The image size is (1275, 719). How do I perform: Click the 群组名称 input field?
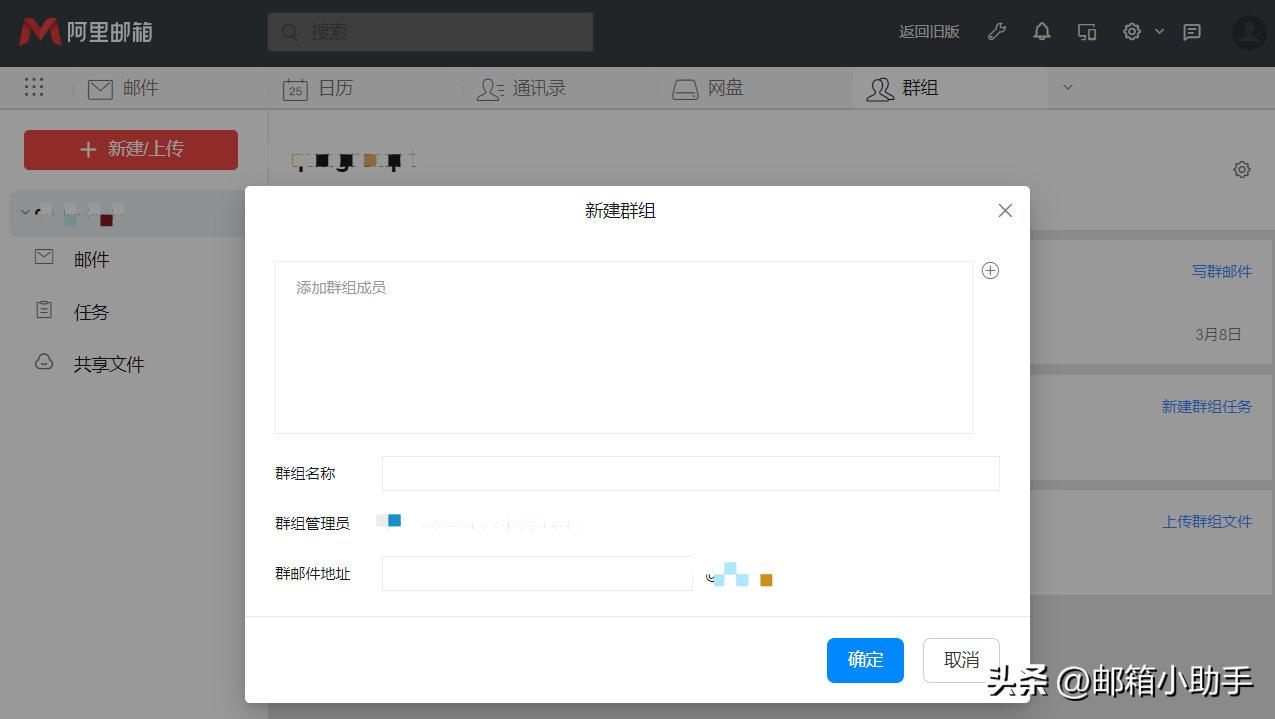pos(690,474)
